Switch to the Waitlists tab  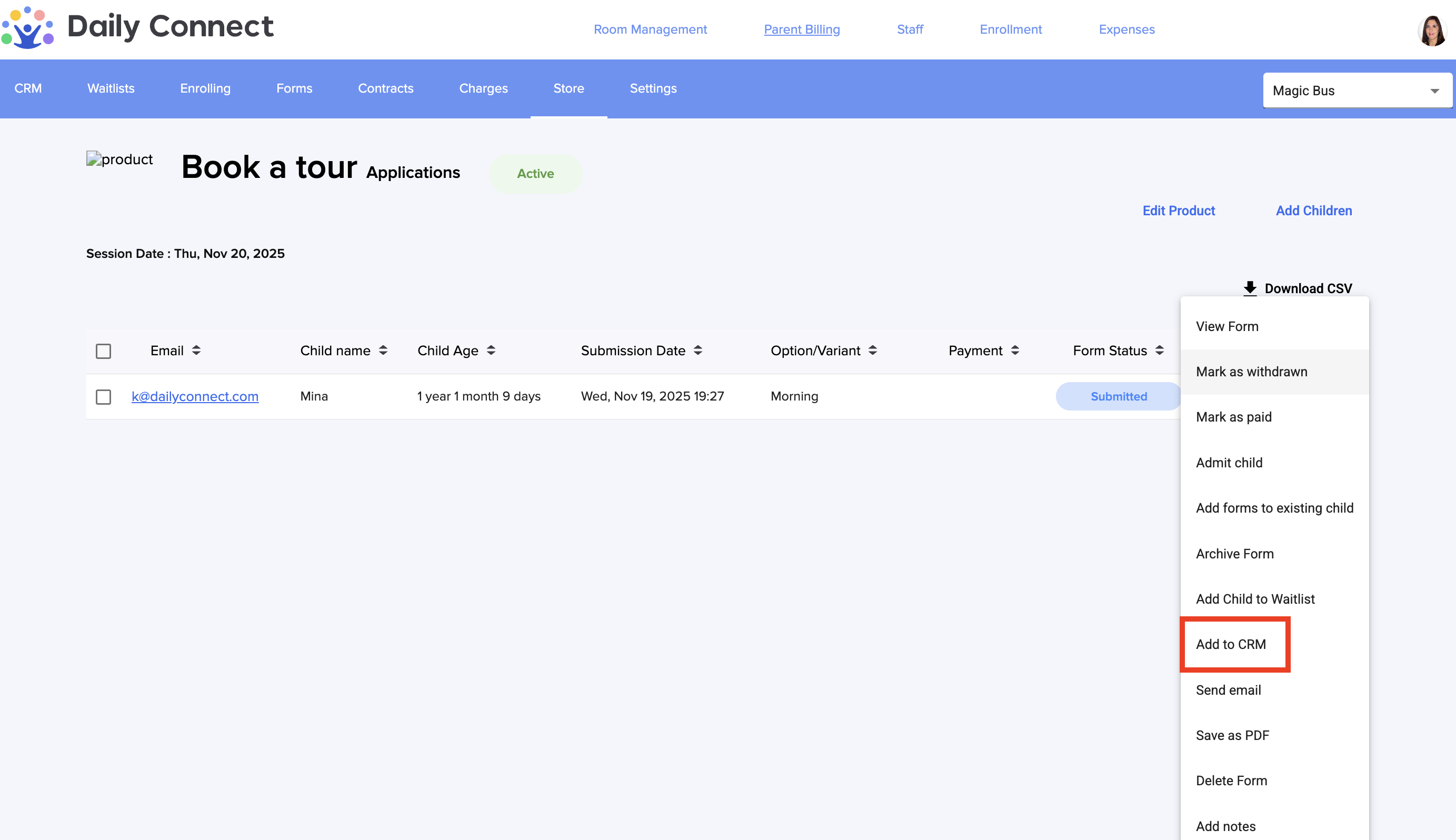[111, 88]
